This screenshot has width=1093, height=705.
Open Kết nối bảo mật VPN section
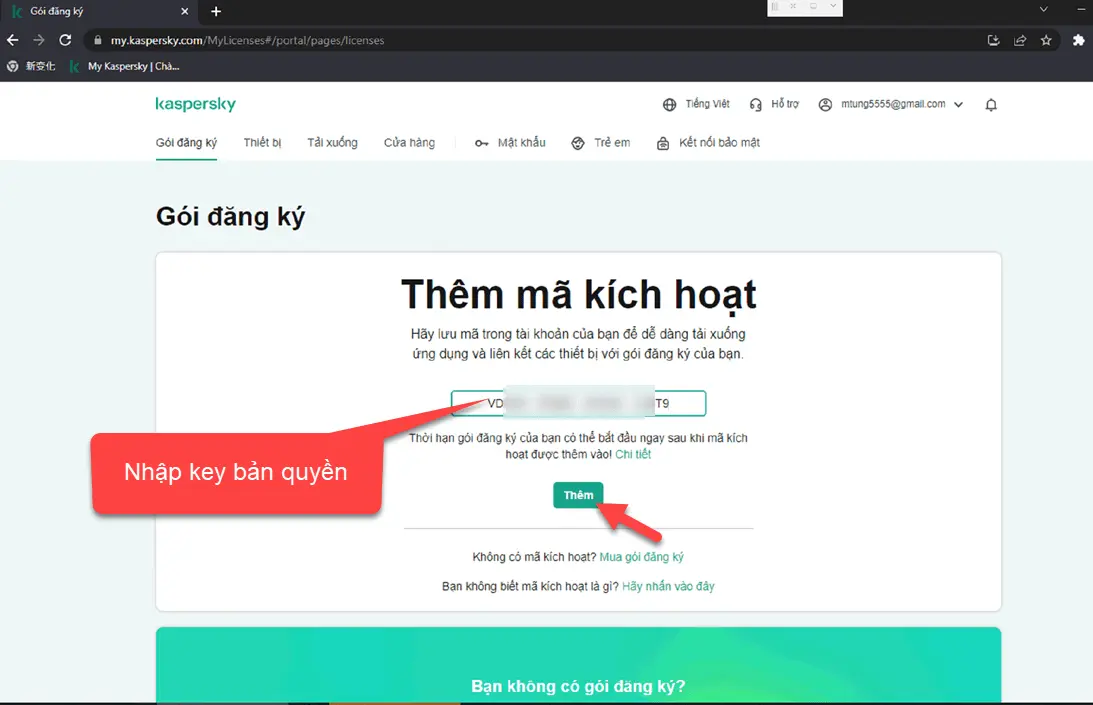pyautogui.click(x=708, y=143)
